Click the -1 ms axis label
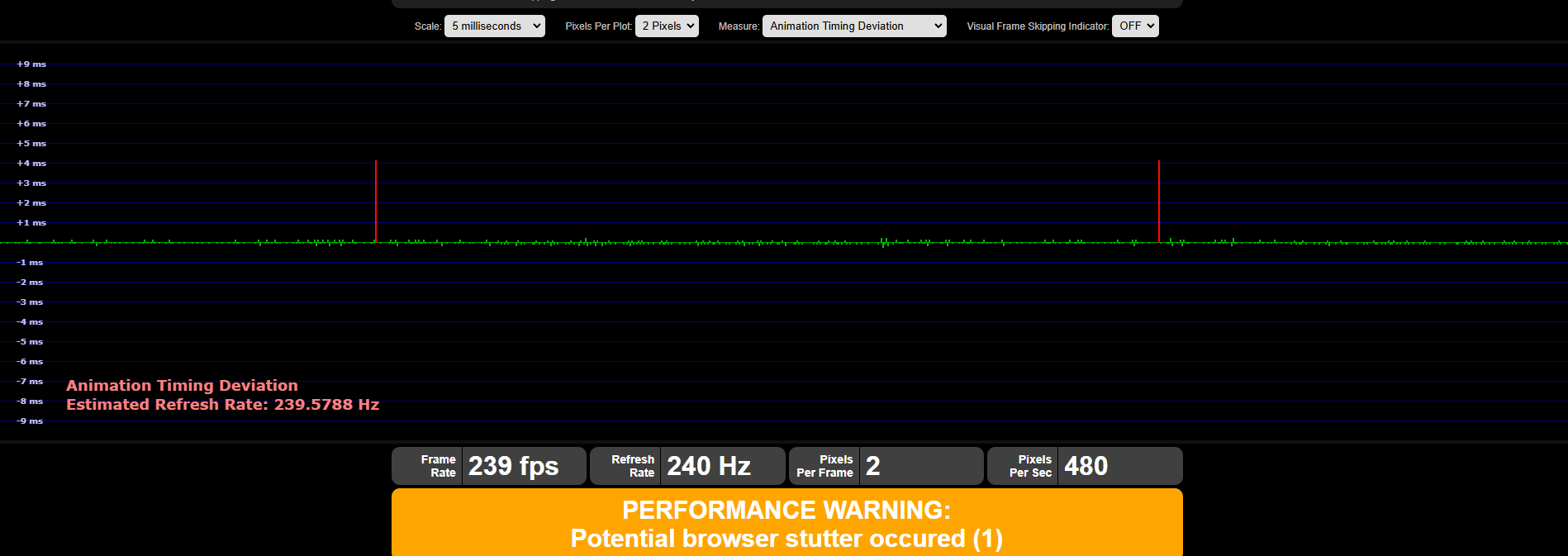1568x556 pixels. tap(30, 263)
